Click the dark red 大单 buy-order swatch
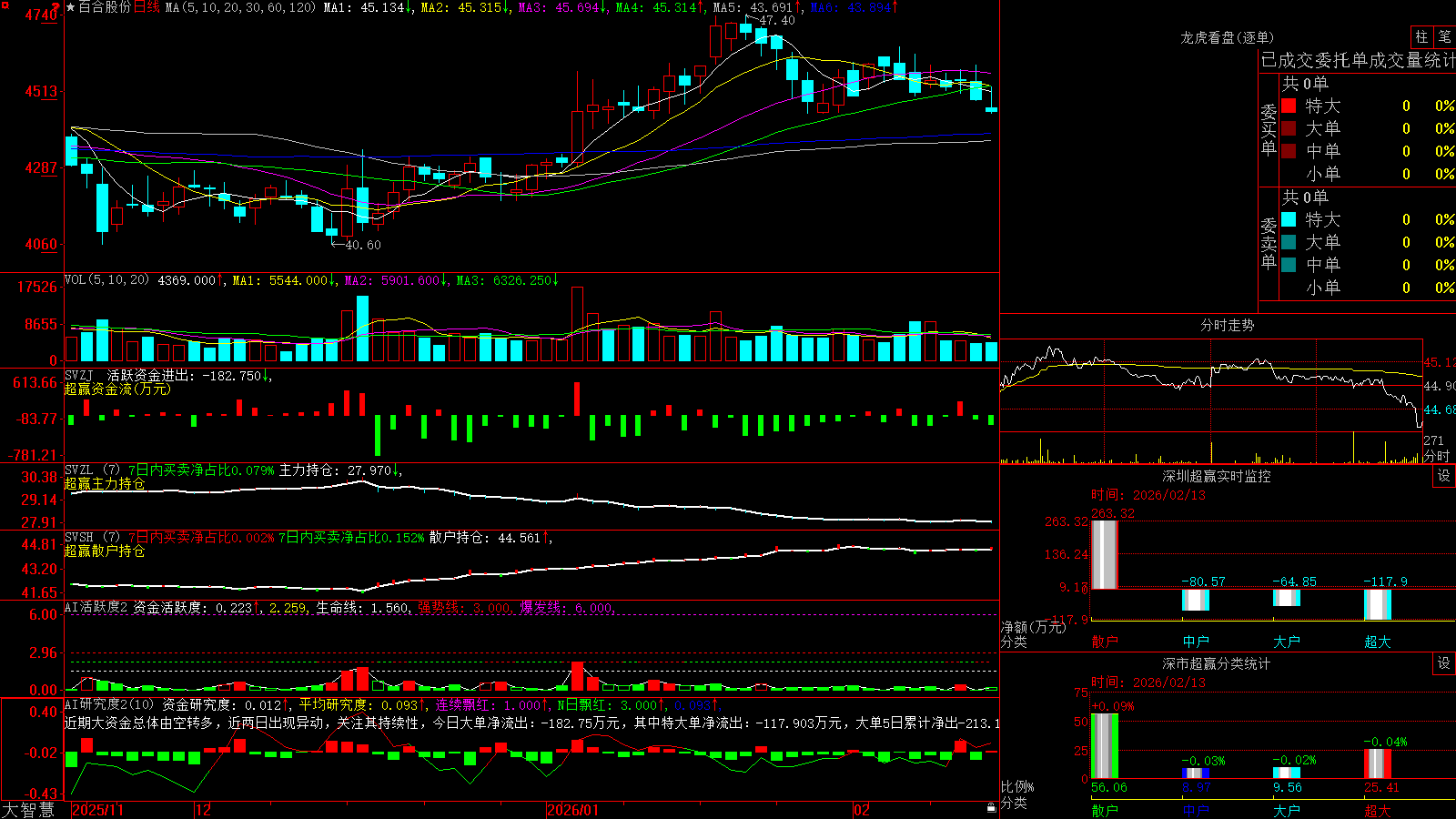 pos(1289,128)
